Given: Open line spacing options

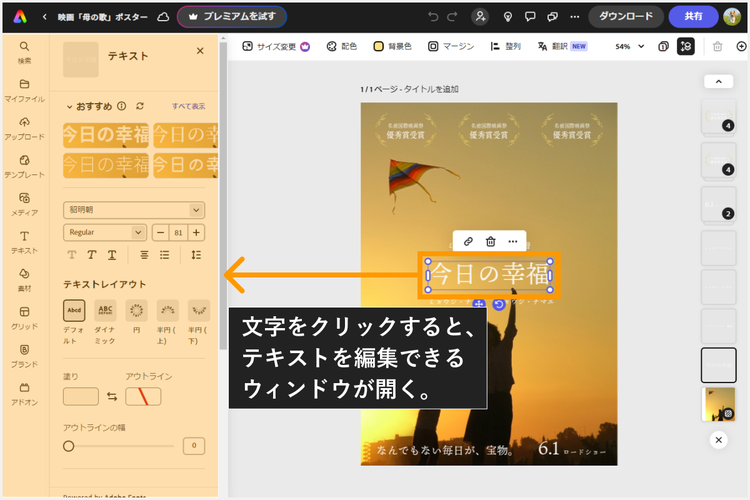Looking at the screenshot, I should coord(196,255).
